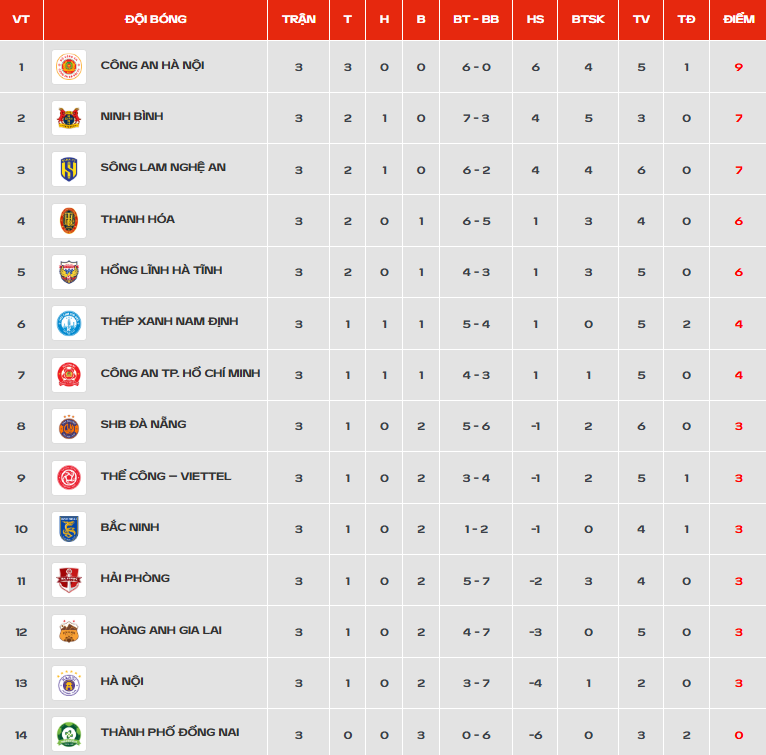Open the Sông Lam Nghệ An logo
This screenshot has height=755, width=766.
click(x=69, y=170)
